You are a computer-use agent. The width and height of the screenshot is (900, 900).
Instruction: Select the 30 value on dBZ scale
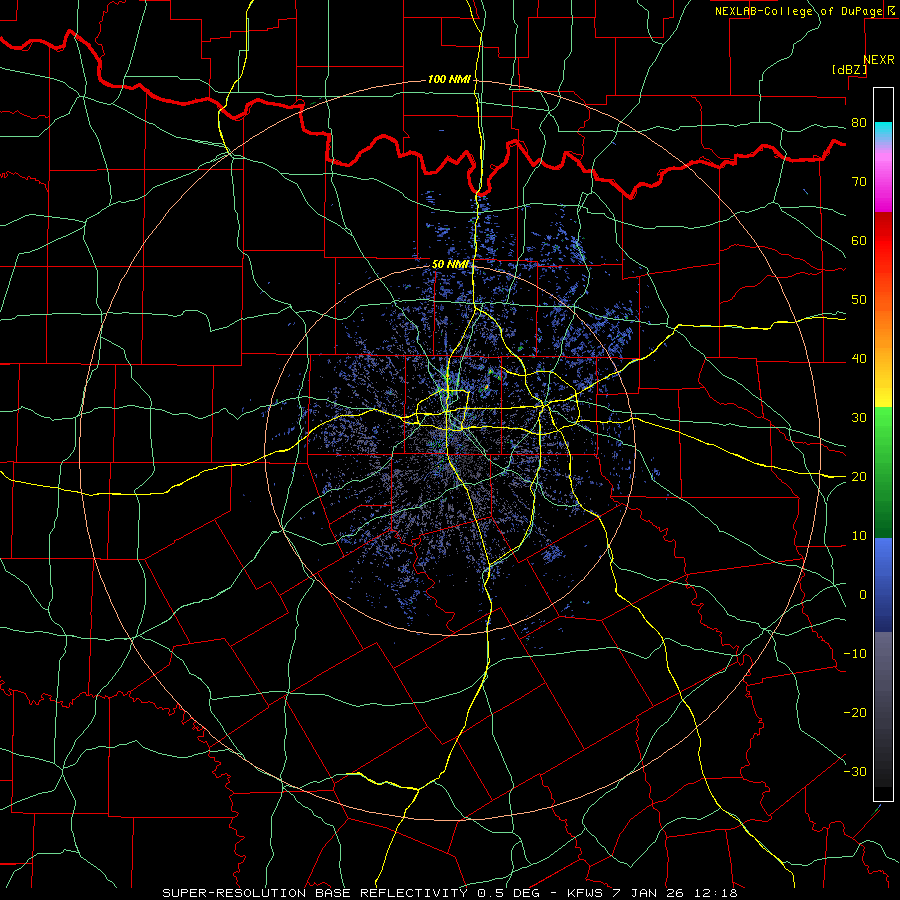859,418
